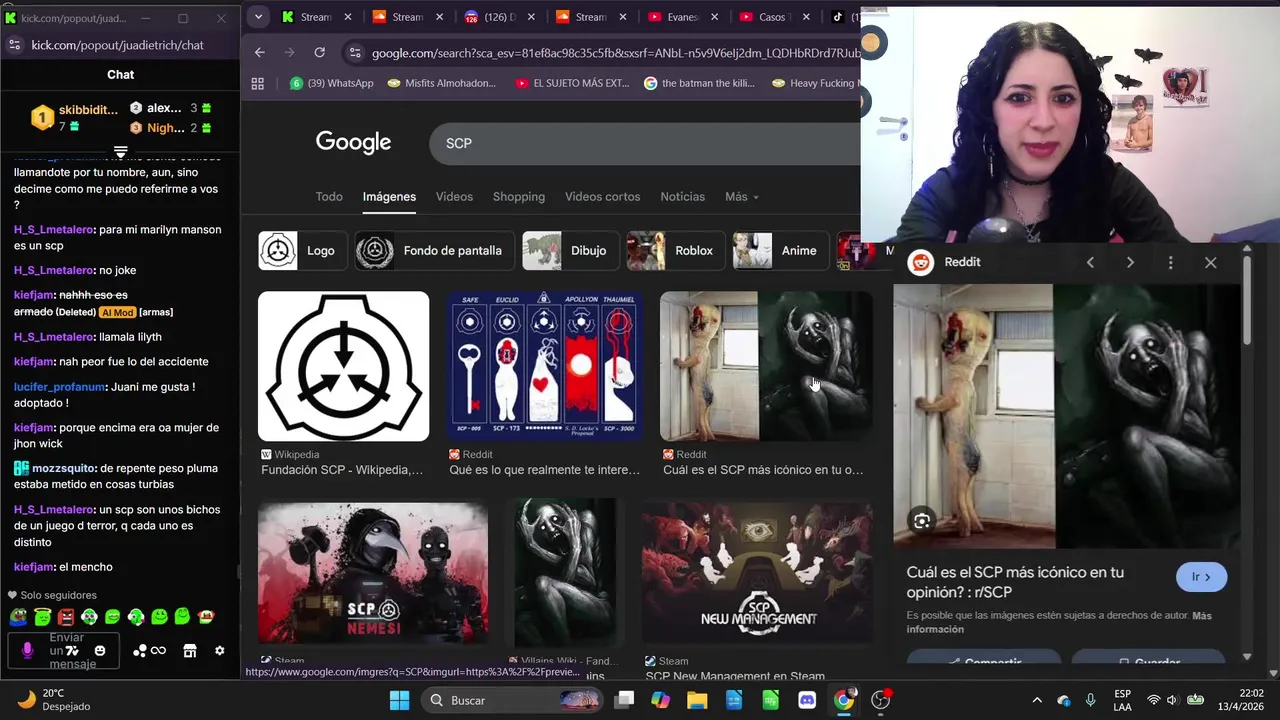The image size is (1280, 720).
Task: Open Kick chat settings gear
Action: coord(220,651)
